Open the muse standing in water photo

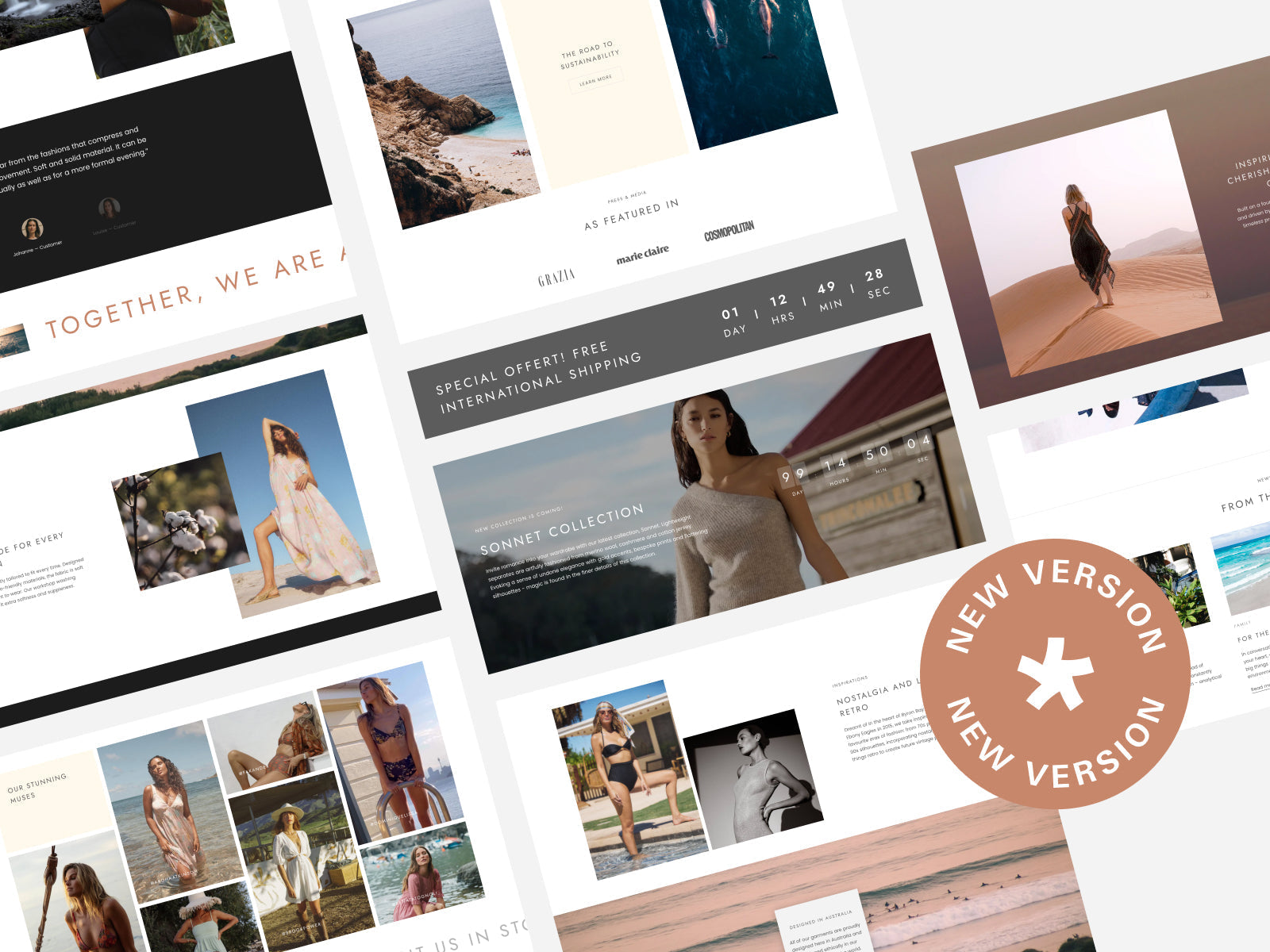(169, 812)
